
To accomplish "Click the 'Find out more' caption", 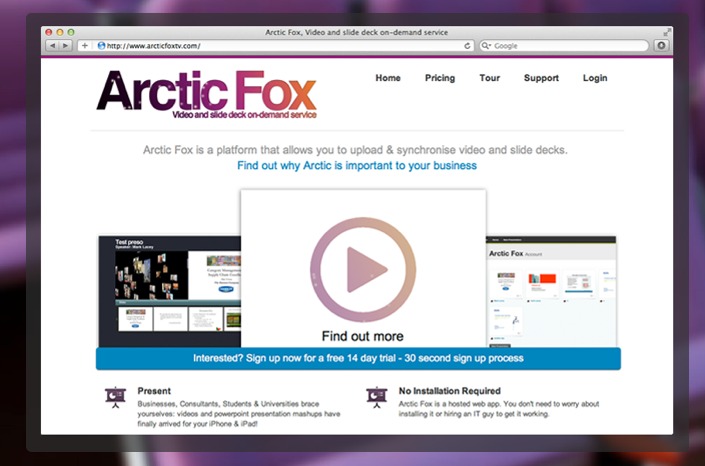I will (x=363, y=336).
